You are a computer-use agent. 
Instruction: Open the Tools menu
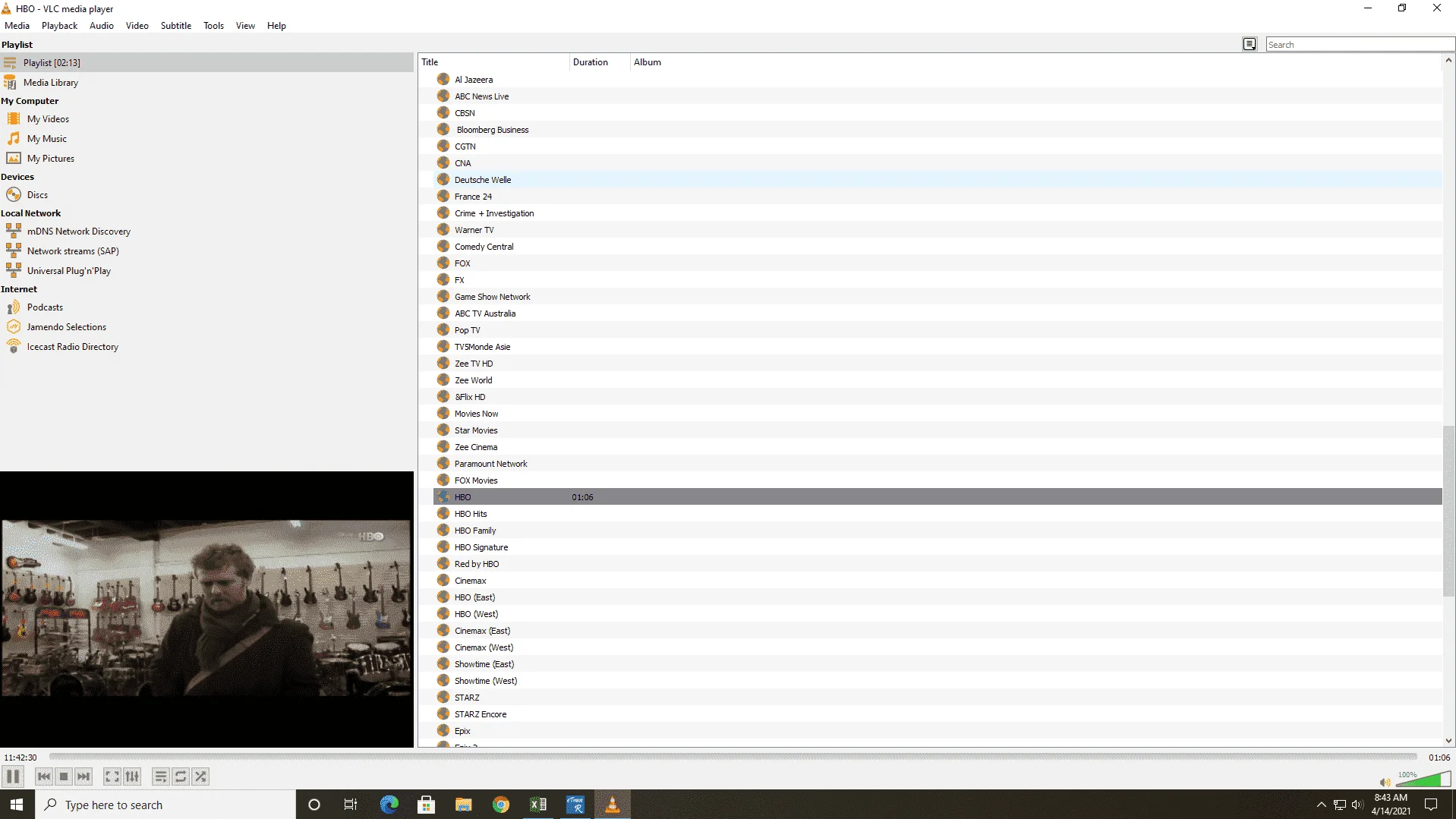tap(213, 26)
